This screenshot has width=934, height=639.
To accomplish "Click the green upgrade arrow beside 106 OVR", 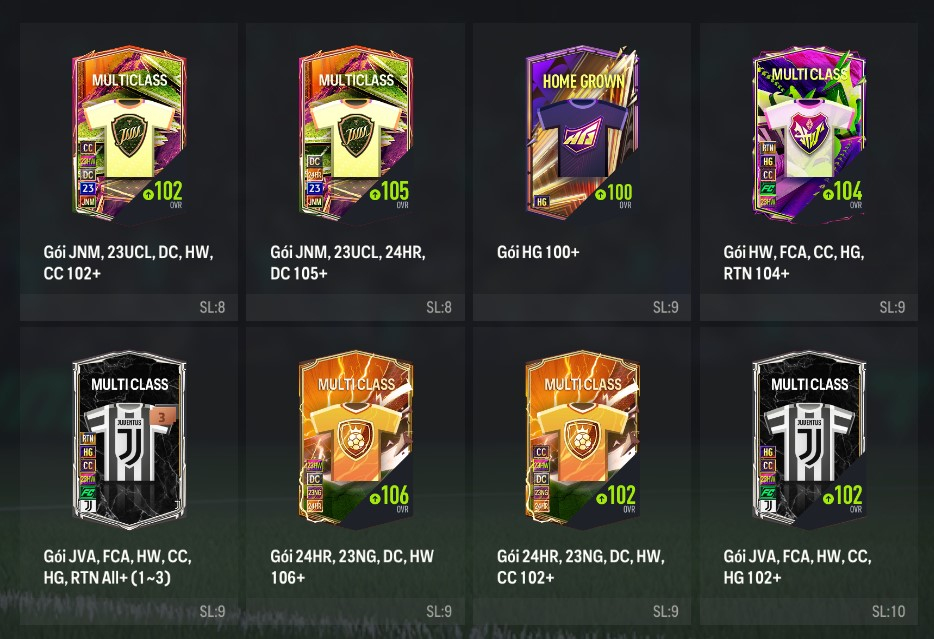I will [x=375, y=498].
